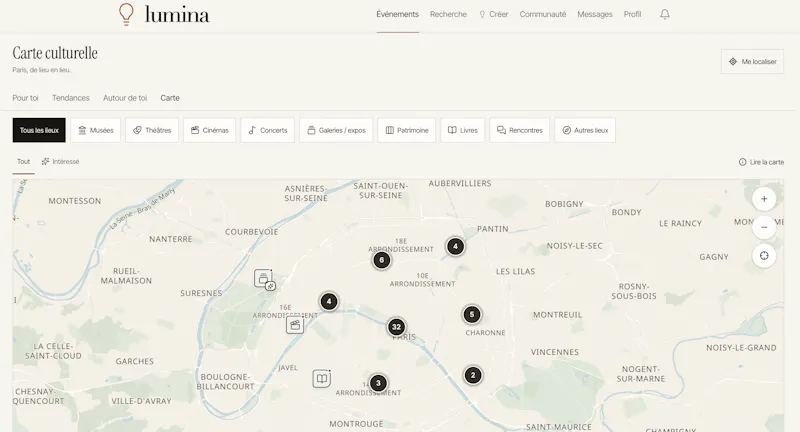800x432 pixels.
Task: Open the book marker near Javel
Action: (x=321, y=378)
